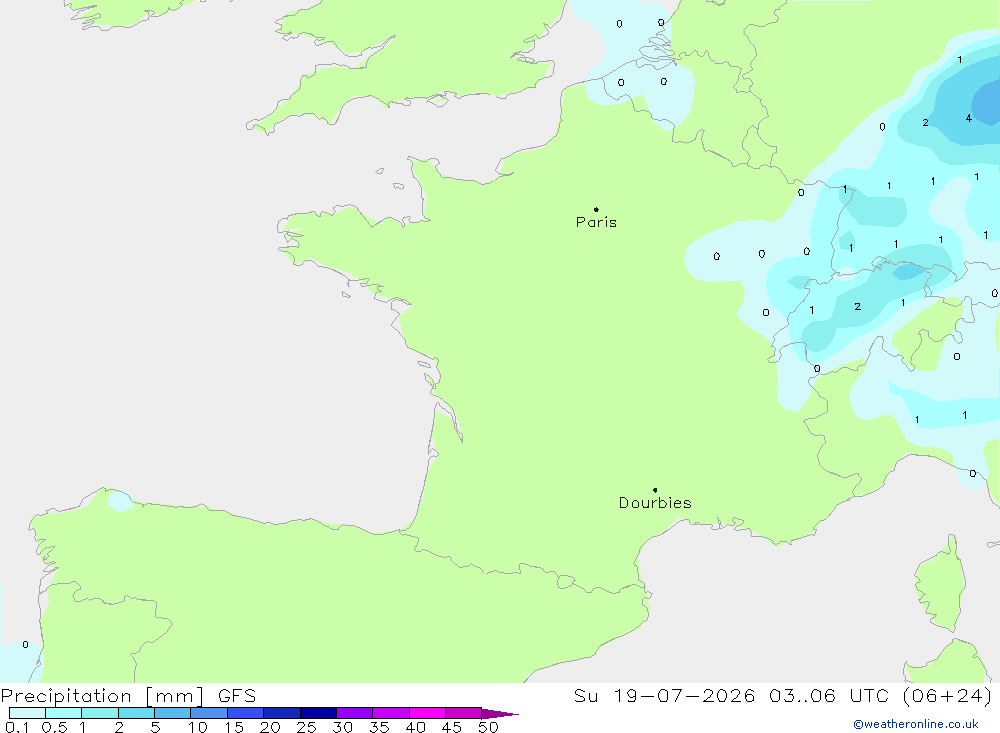Click the 30 mm purple legend swatch
Screen dimensions: 1000x733
(355, 713)
